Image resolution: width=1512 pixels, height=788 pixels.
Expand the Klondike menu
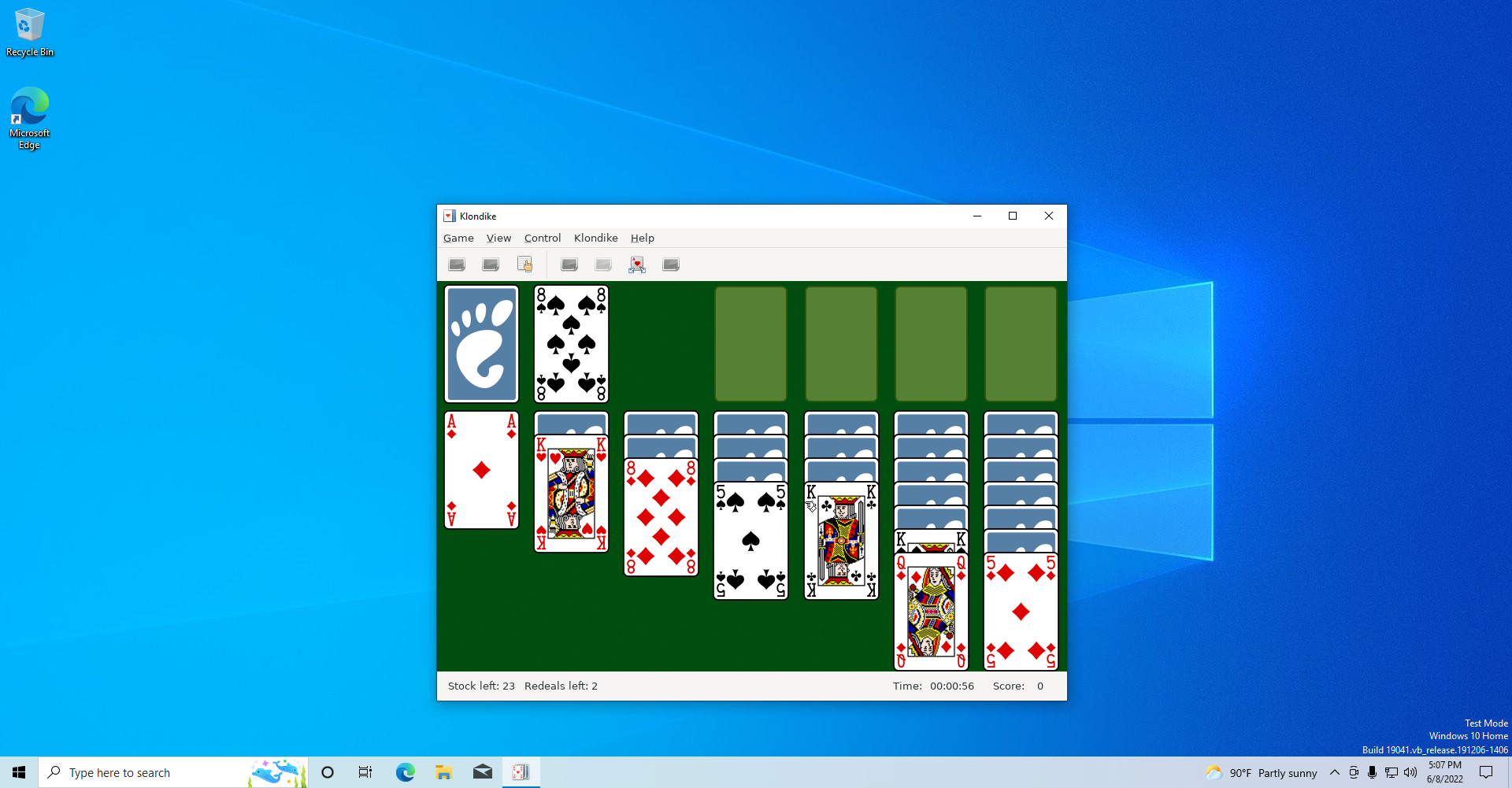coord(595,238)
